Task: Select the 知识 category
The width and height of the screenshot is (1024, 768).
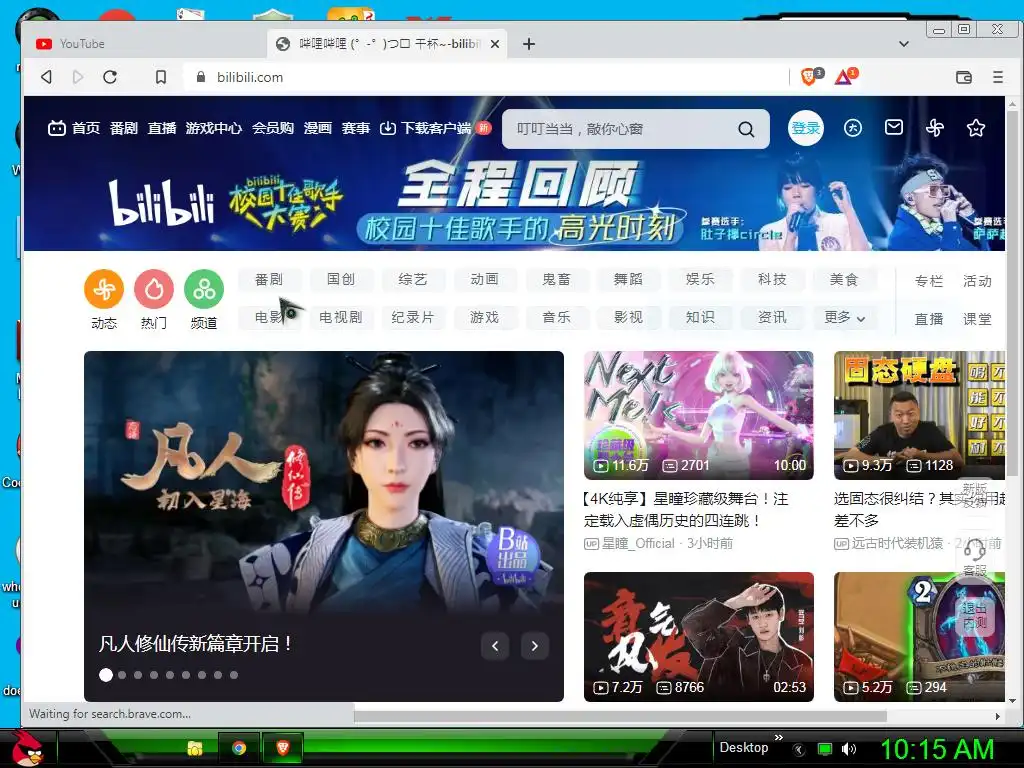Action: coord(700,317)
